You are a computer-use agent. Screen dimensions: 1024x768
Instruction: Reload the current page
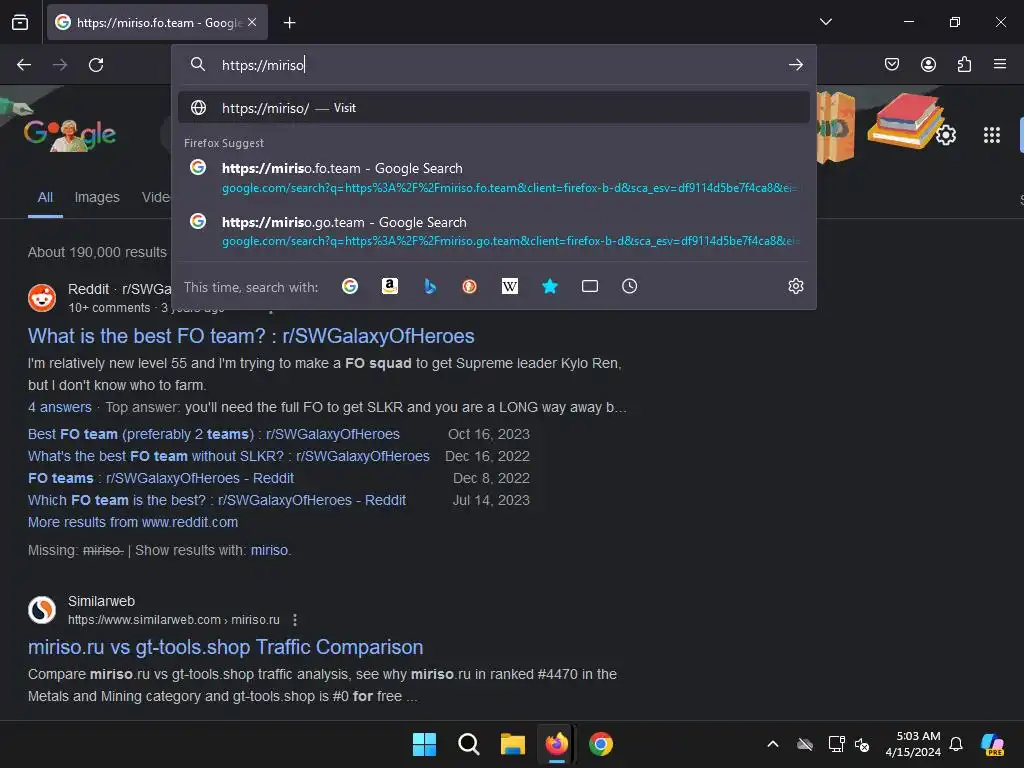96,65
